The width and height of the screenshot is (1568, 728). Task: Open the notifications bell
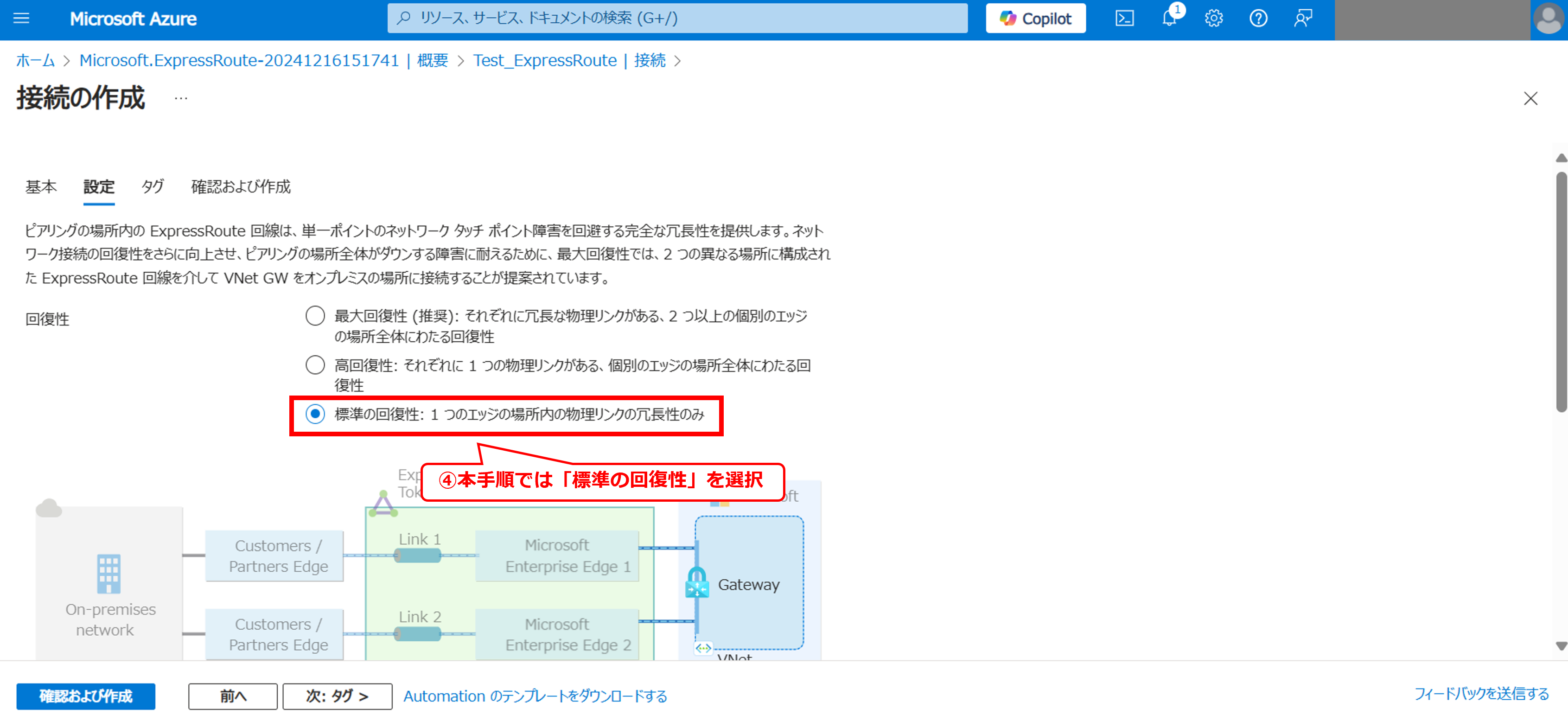coord(1169,18)
